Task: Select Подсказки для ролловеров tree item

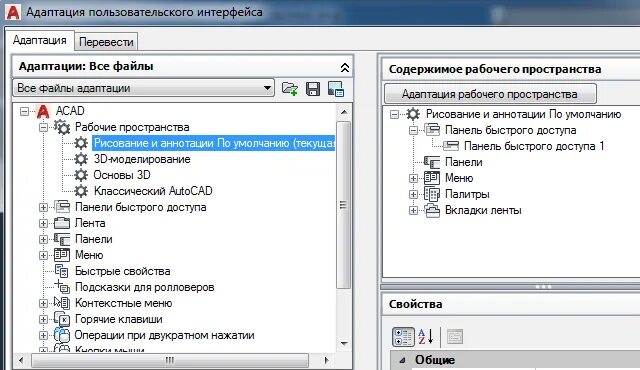Action: (x=144, y=287)
